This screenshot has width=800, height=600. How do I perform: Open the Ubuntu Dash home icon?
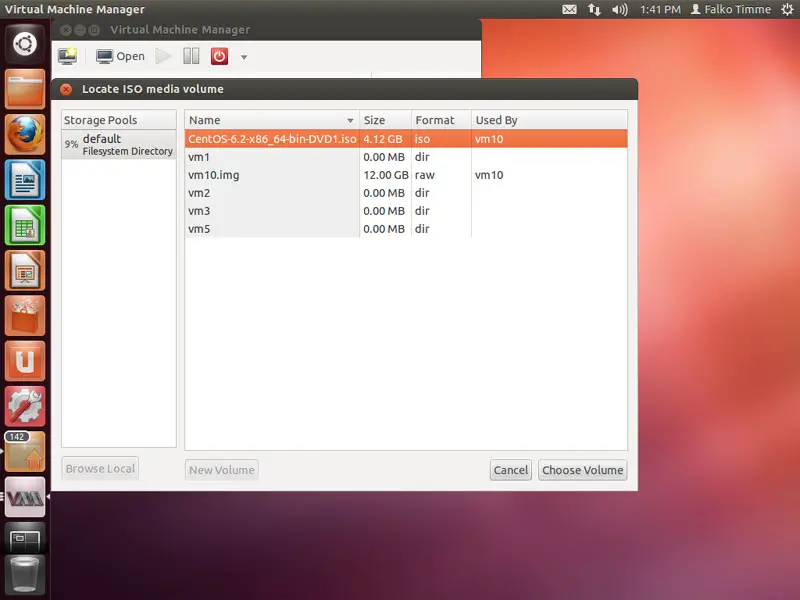[24, 43]
